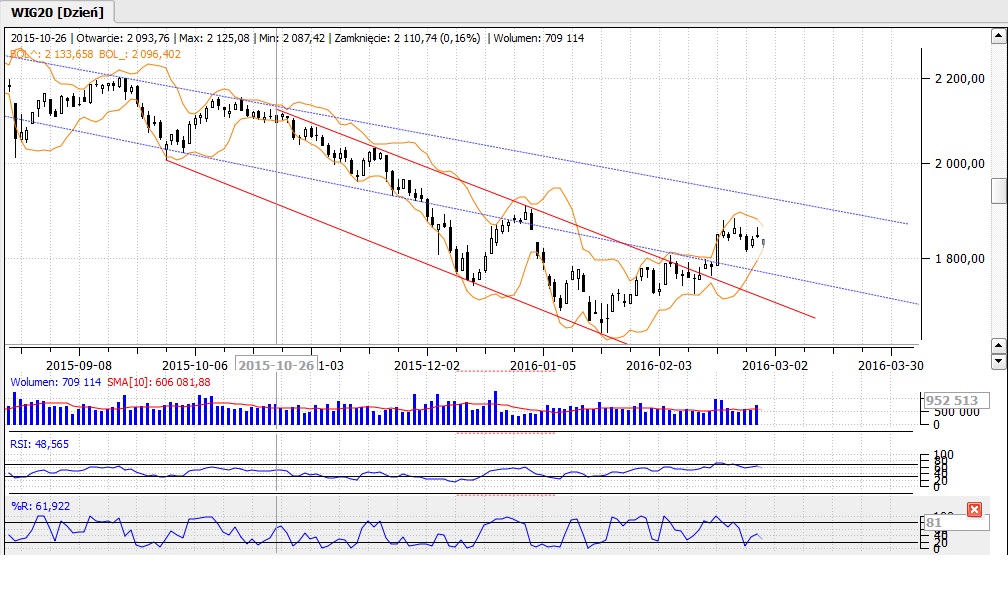The image size is (1008, 595).
Task: Click the %R: 61,922 label
Action: click(40, 506)
